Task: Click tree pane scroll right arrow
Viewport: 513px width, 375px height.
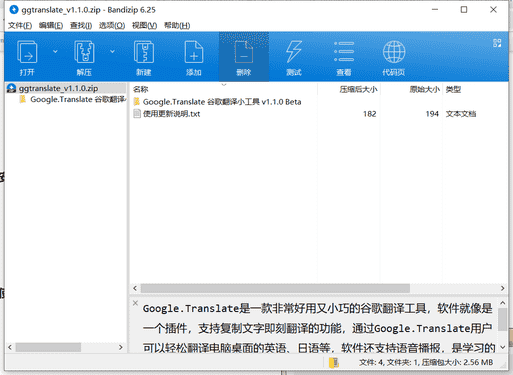Action: (x=121, y=348)
